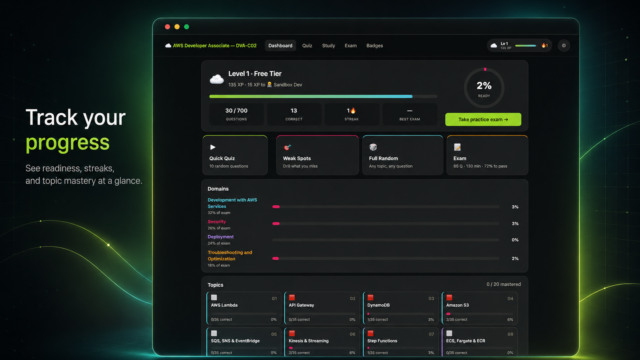Click the Kinesis & Streaming topic name

[x=309, y=341]
